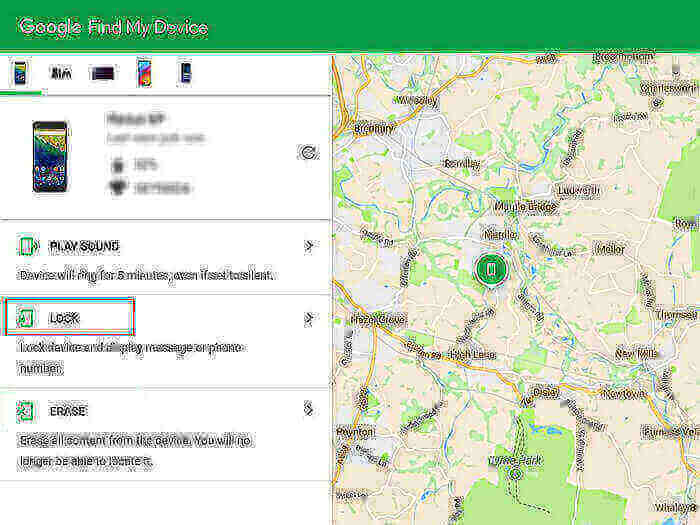
Task: Click the ERASE label
Action: pyautogui.click(x=68, y=411)
